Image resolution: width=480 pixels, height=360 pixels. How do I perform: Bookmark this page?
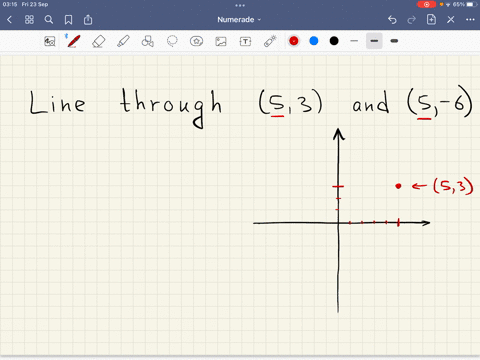pyautogui.click(x=68, y=20)
